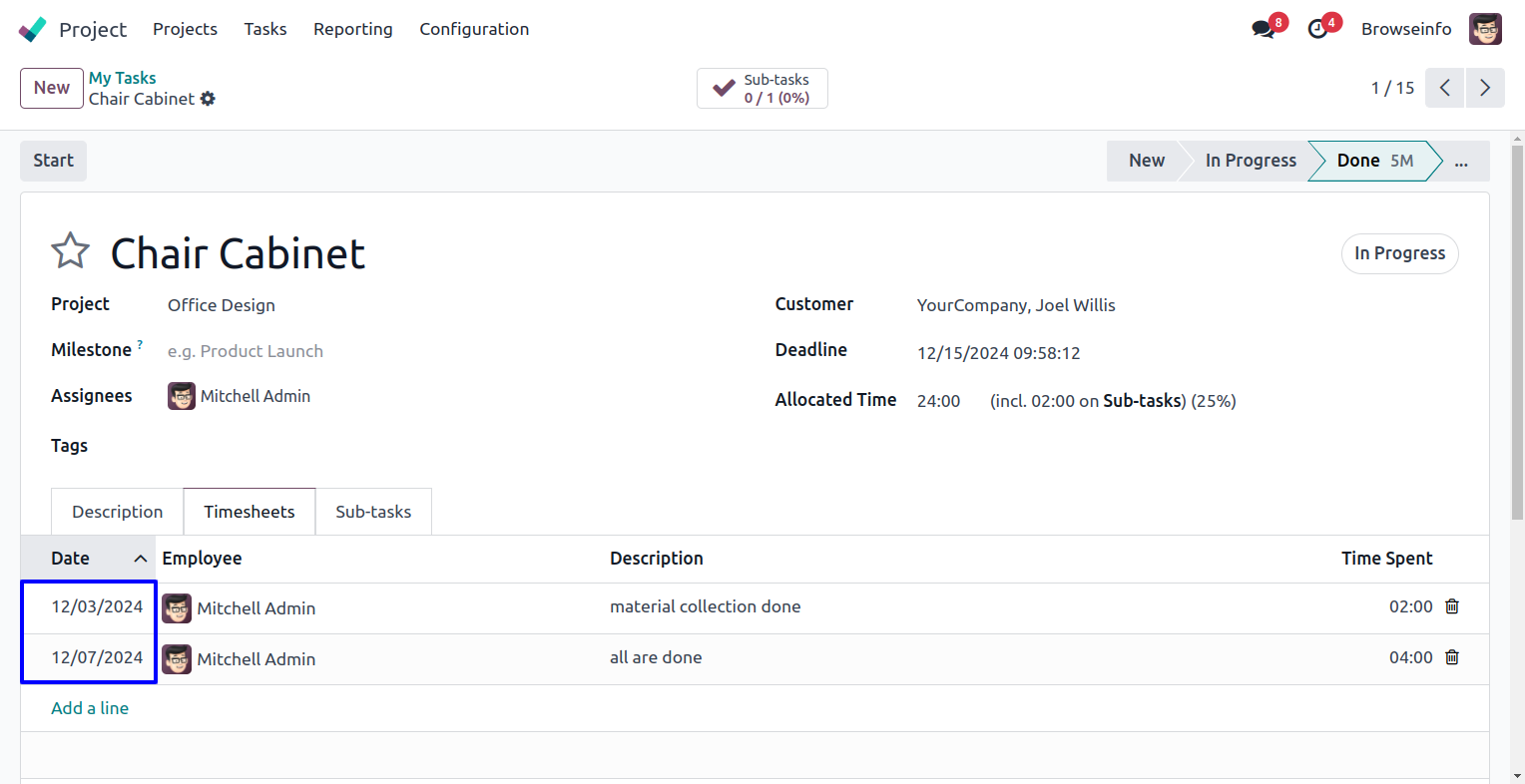1525x784 pixels.
Task: Click the Project app logo icon
Action: (x=32, y=29)
